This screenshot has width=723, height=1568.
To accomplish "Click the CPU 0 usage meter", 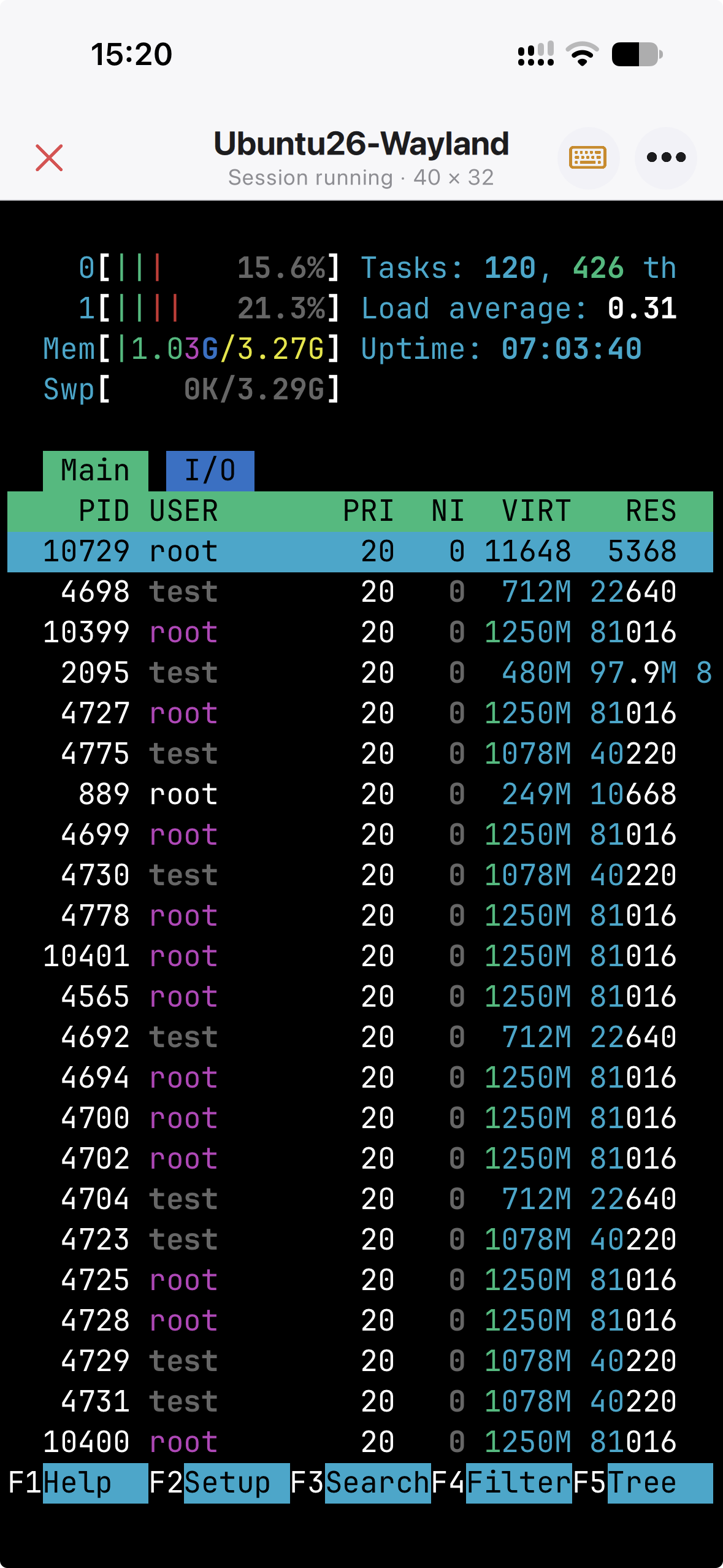I will click(209, 268).
